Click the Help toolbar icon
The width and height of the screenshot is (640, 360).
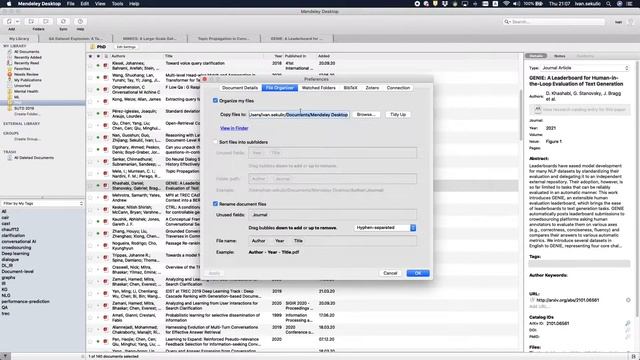[80, 21]
